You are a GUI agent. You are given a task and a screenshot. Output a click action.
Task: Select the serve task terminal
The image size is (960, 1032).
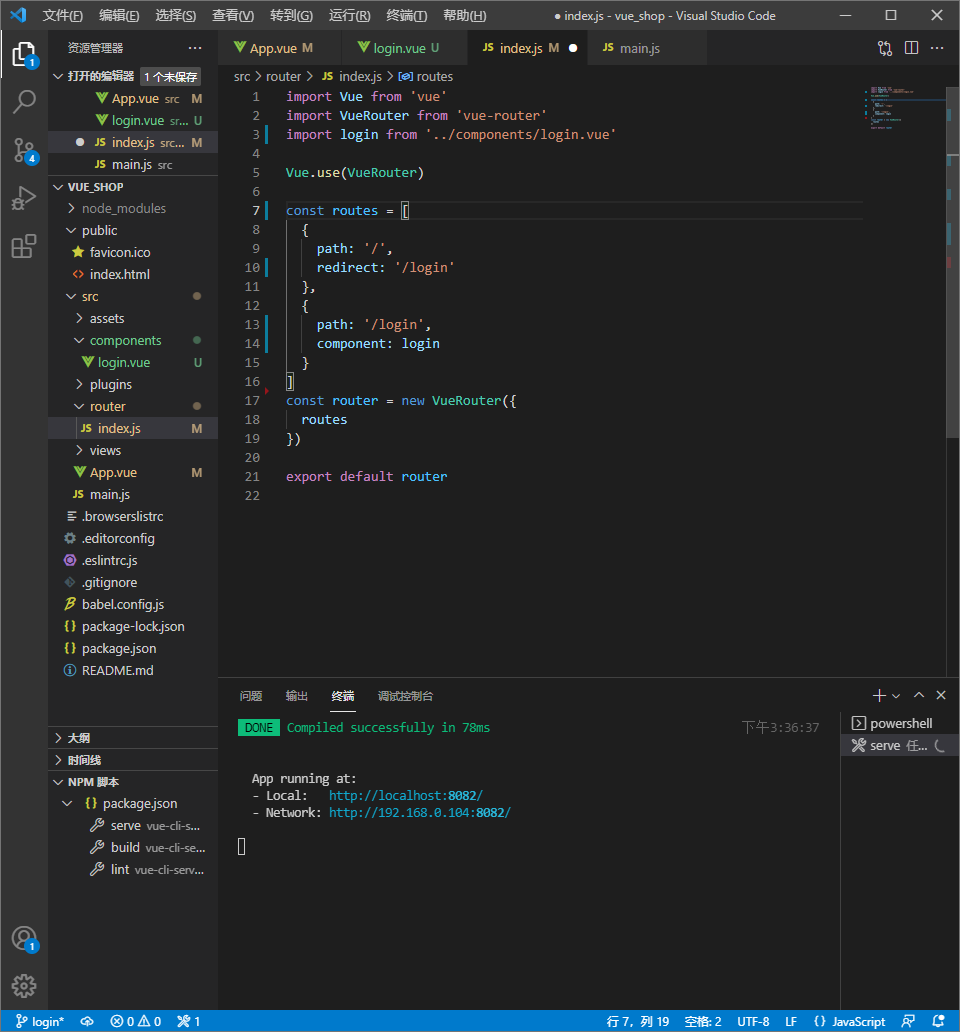coord(899,746)
